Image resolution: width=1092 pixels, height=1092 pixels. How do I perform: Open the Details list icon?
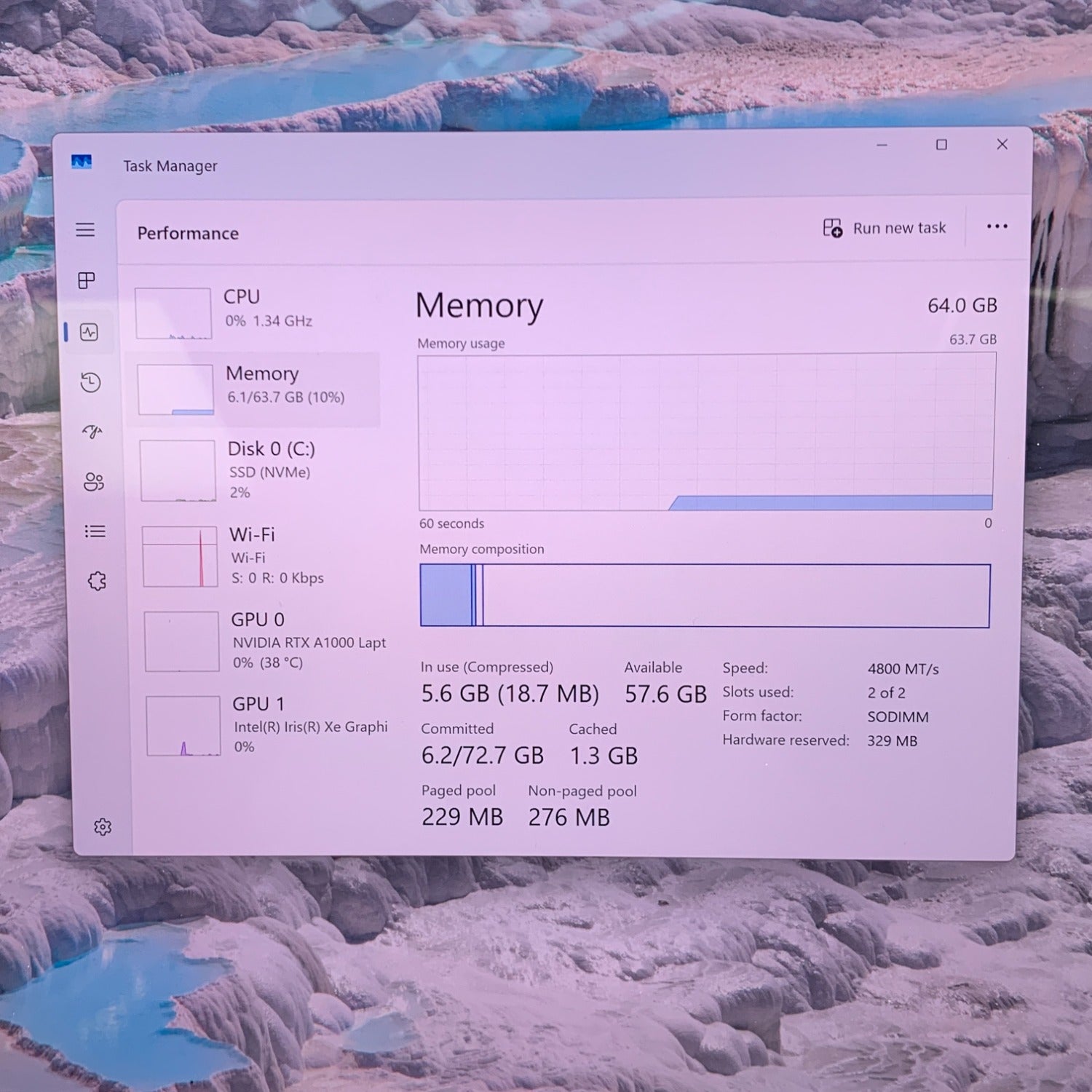(95, 531)
